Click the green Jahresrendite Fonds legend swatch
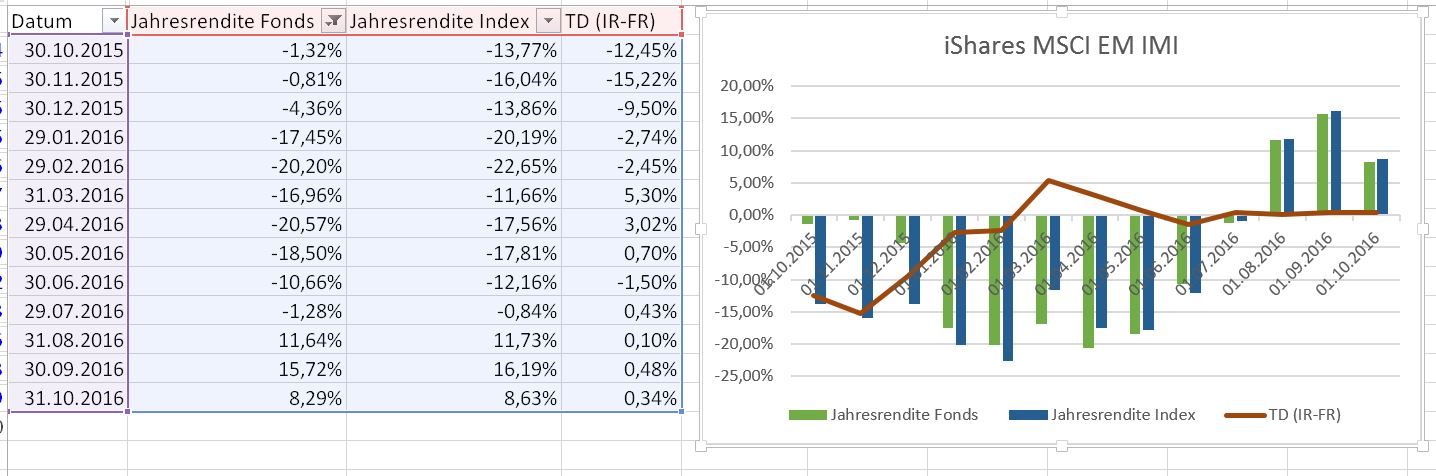 806,415
